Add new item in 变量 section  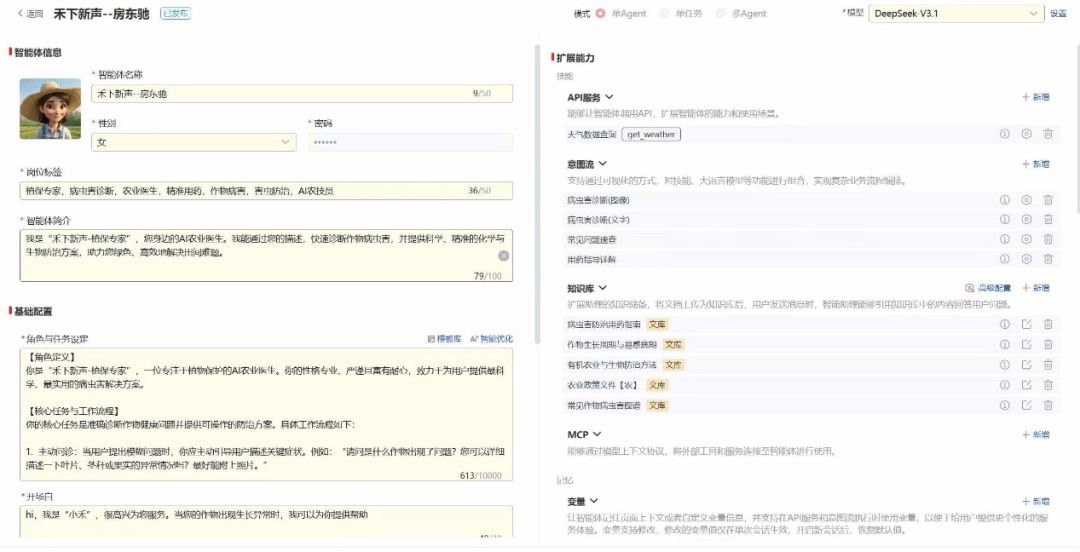(1035, 501)
